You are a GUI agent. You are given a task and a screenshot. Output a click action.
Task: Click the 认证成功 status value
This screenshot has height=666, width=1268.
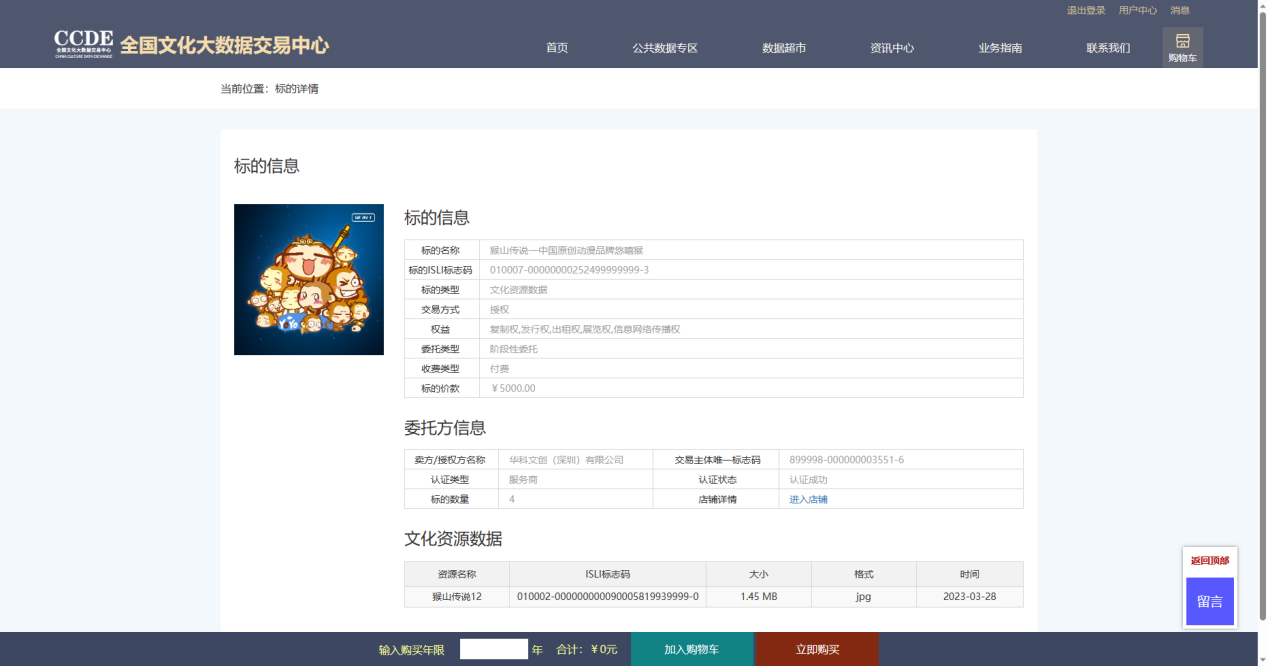point(808,480)
